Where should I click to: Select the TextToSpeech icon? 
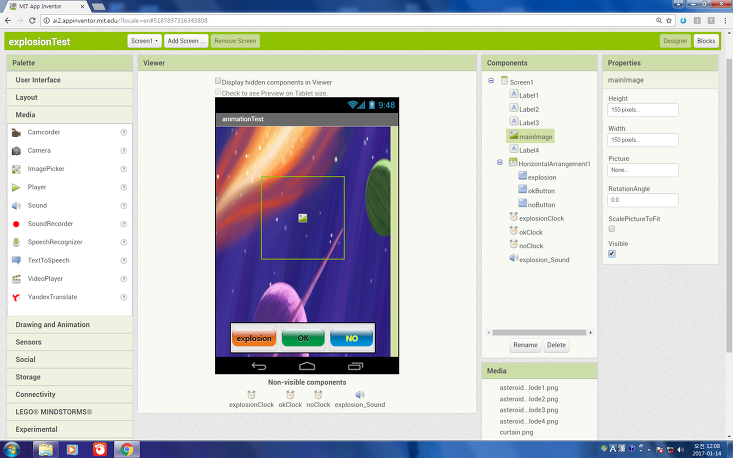point(16,260)
